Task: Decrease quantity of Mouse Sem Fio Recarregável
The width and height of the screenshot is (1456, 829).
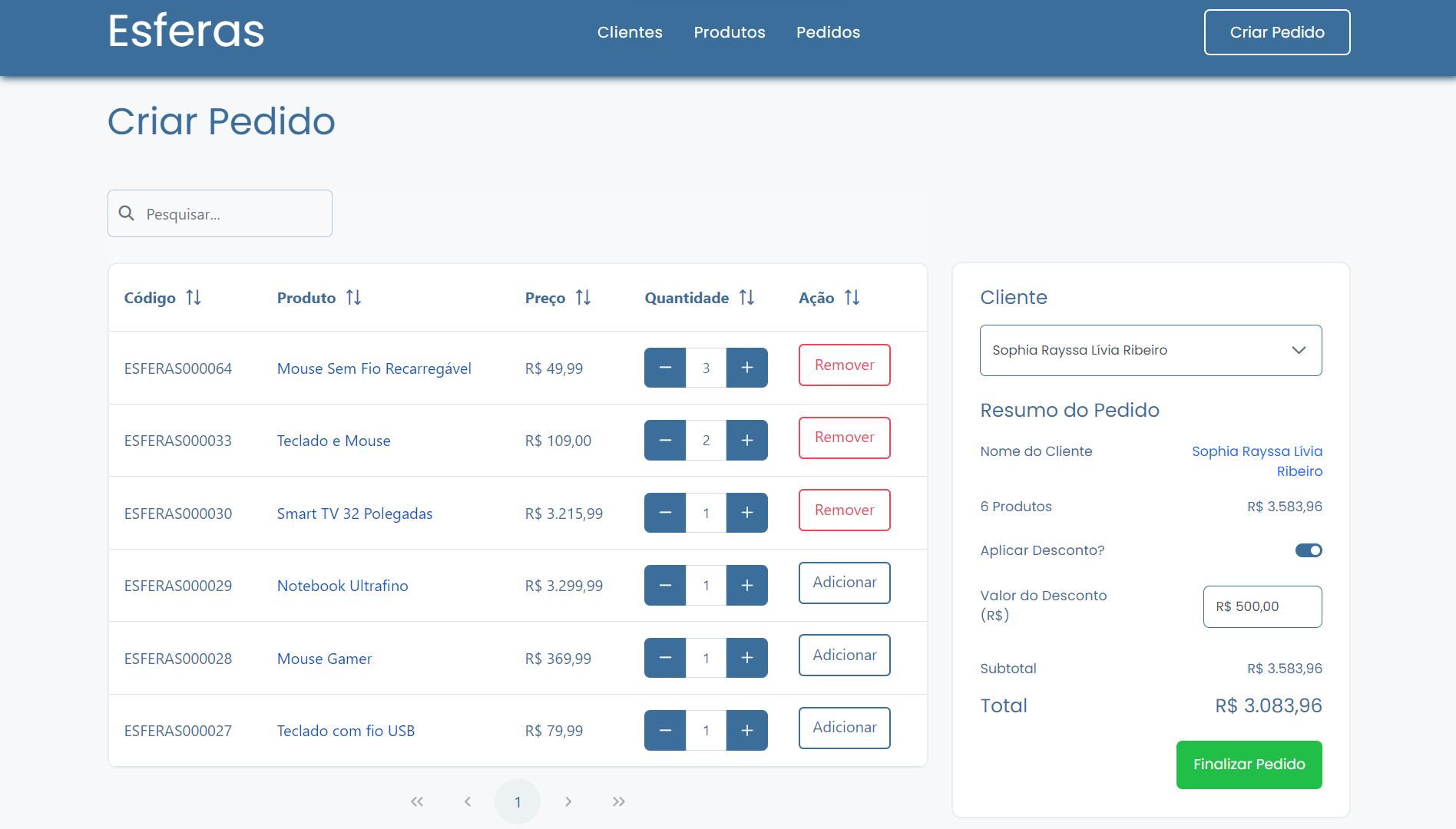Action: (665, 368)
